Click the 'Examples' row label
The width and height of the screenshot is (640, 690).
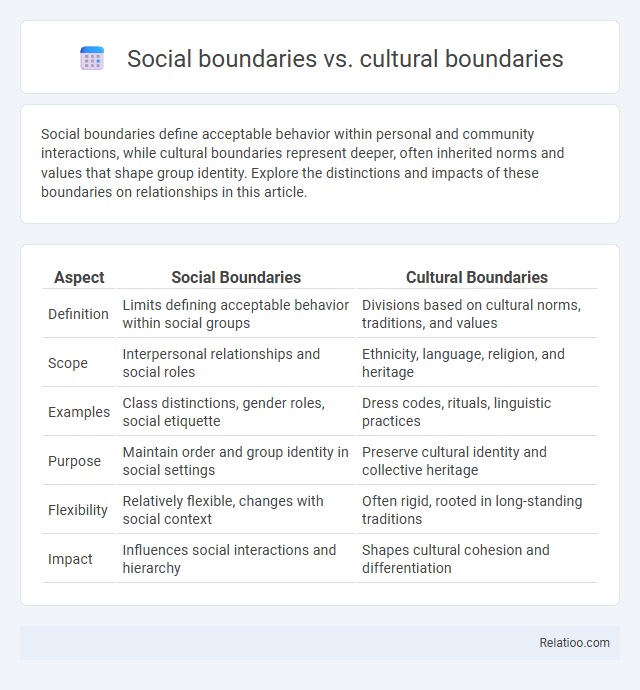coord(79,412)
